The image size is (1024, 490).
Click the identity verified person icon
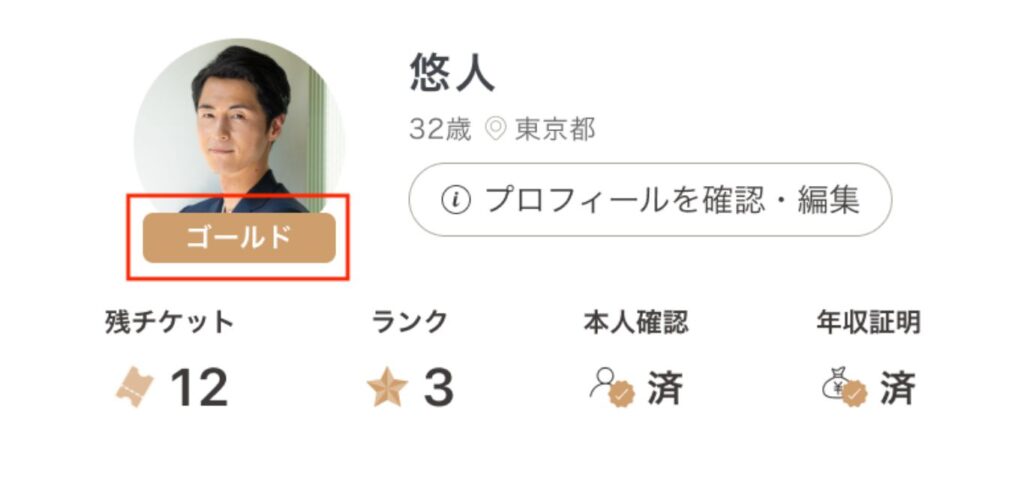pyautogui.click(x=612, y=387)
